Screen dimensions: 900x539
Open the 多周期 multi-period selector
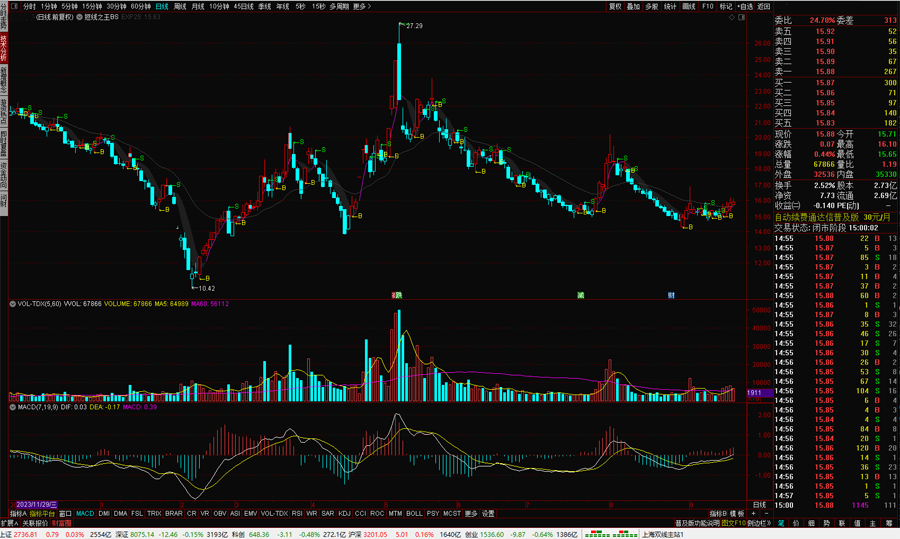click(339, 6)
